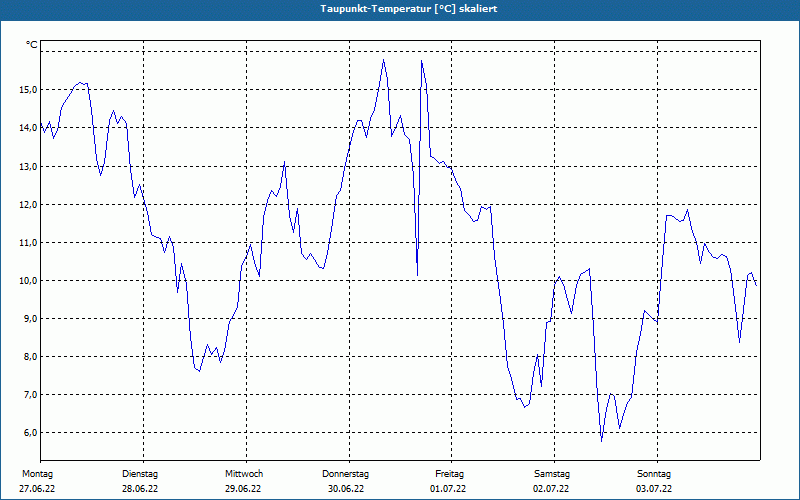Click the Sonntag day label
The height and width of the screenshot is (500, 800).
tap(654, 474)
